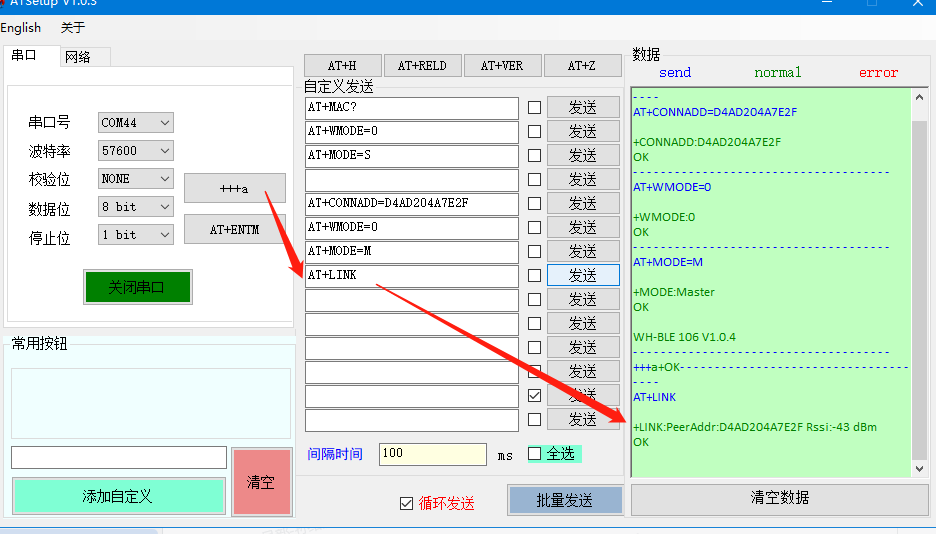Switch to the 网络 tab
Viewport: 936px width, 534px height.
[78, 57]
